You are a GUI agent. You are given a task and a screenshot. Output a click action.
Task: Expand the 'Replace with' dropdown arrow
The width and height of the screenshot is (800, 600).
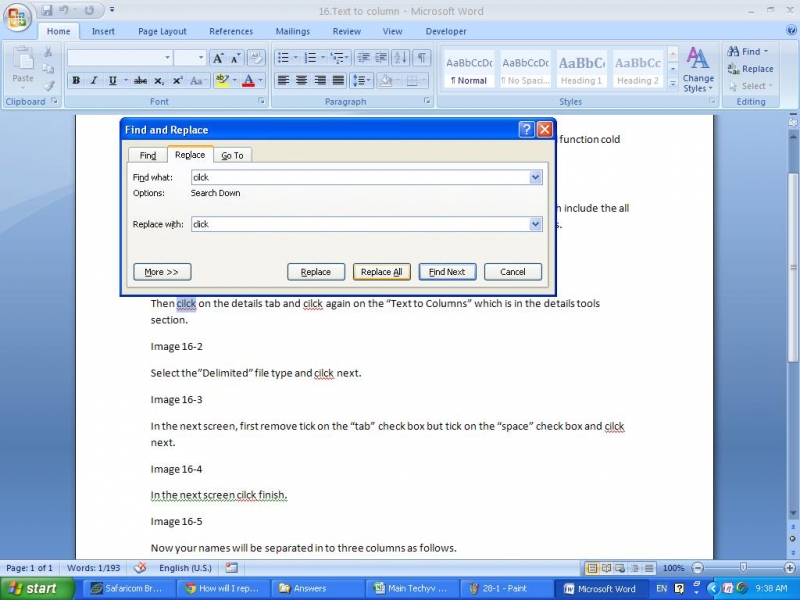pyautogui.click(x=536, y=224)
